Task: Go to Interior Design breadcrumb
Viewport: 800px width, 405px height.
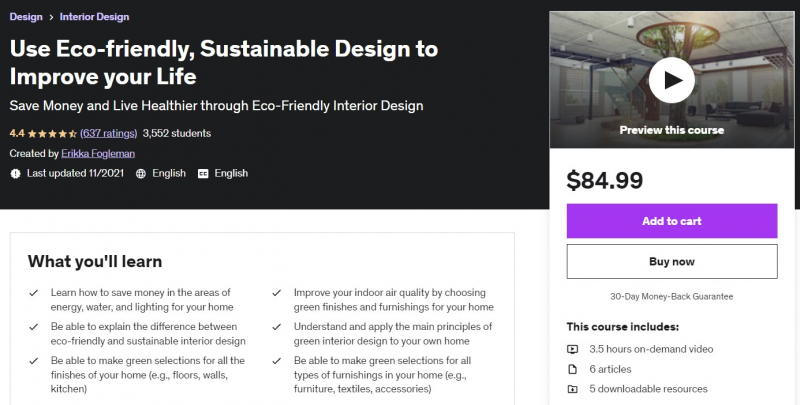Action: [94, 17]
